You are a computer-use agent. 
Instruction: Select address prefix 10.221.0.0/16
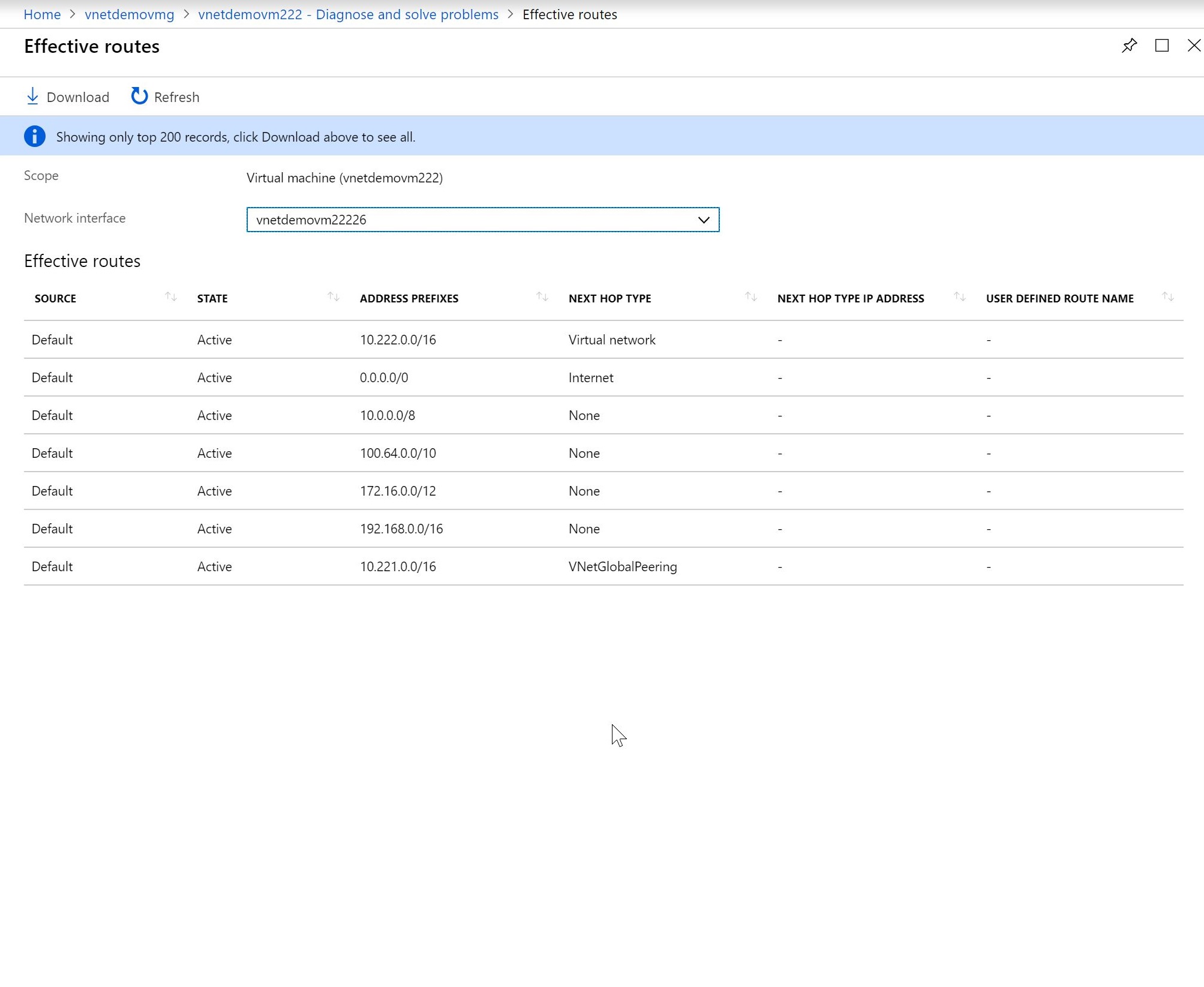click(x=398, y=566)
